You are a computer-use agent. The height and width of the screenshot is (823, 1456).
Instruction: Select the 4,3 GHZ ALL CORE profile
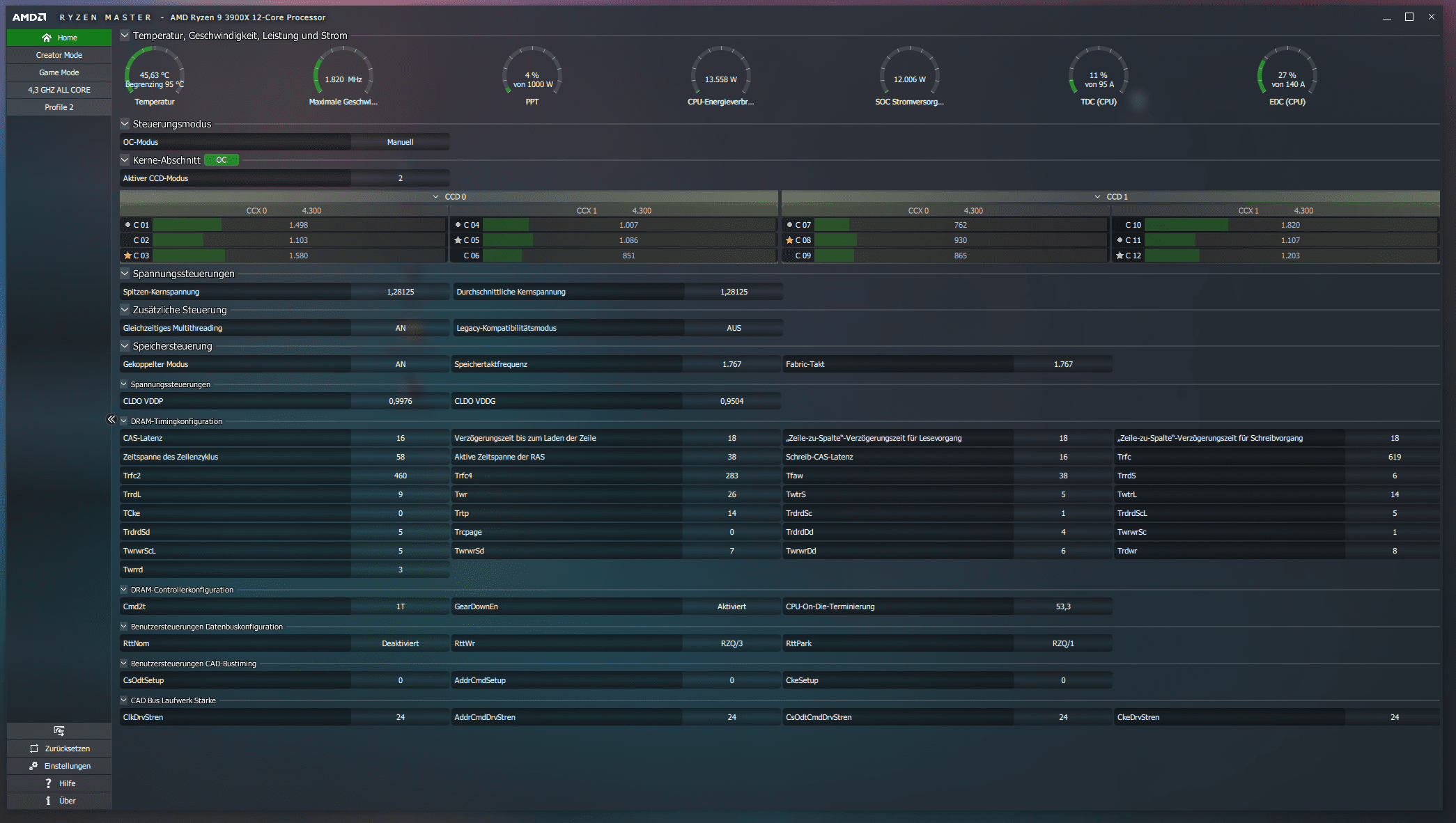point(59,90)
